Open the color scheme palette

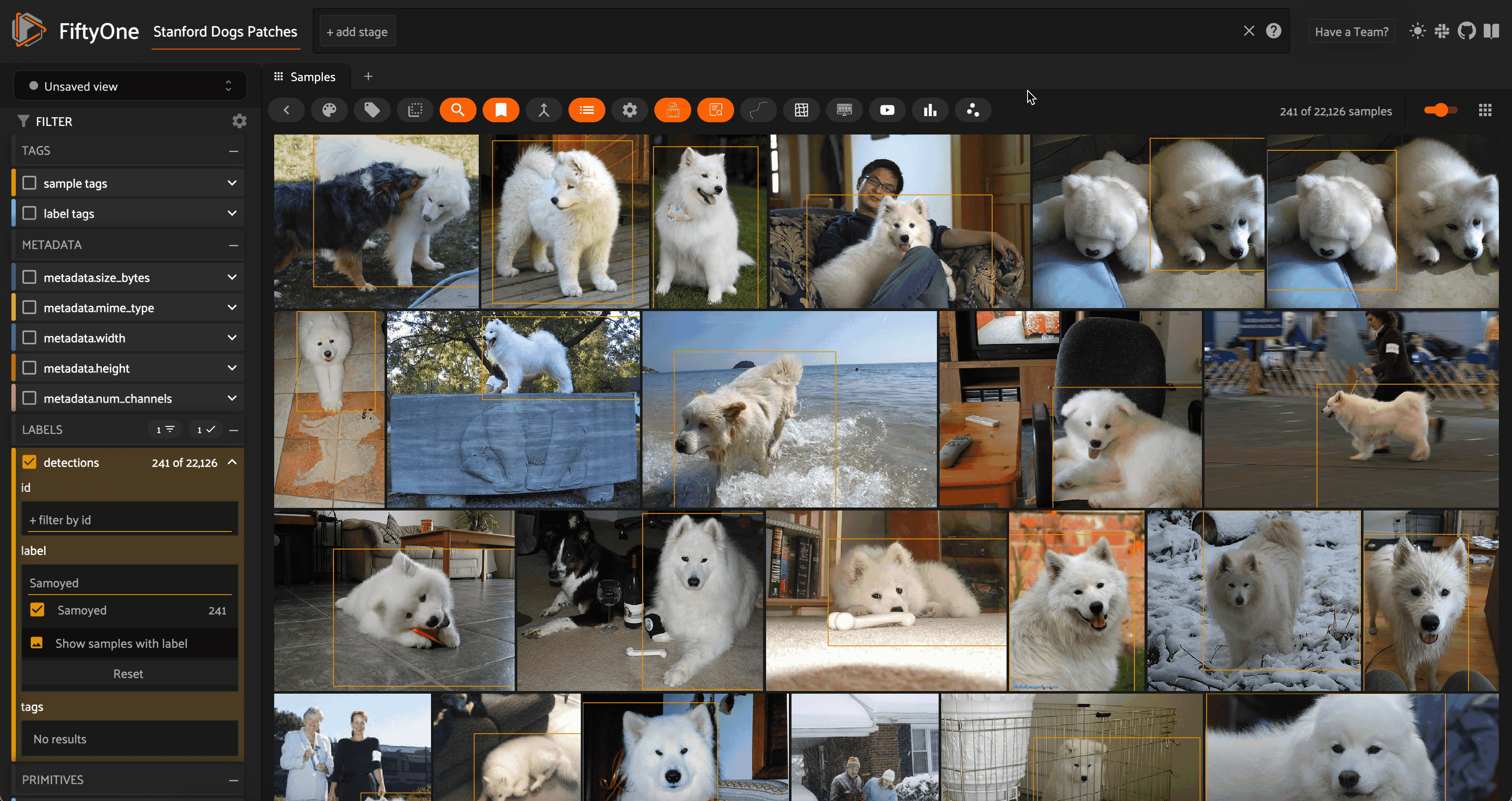pyautogui.click(x=329, y=110)
